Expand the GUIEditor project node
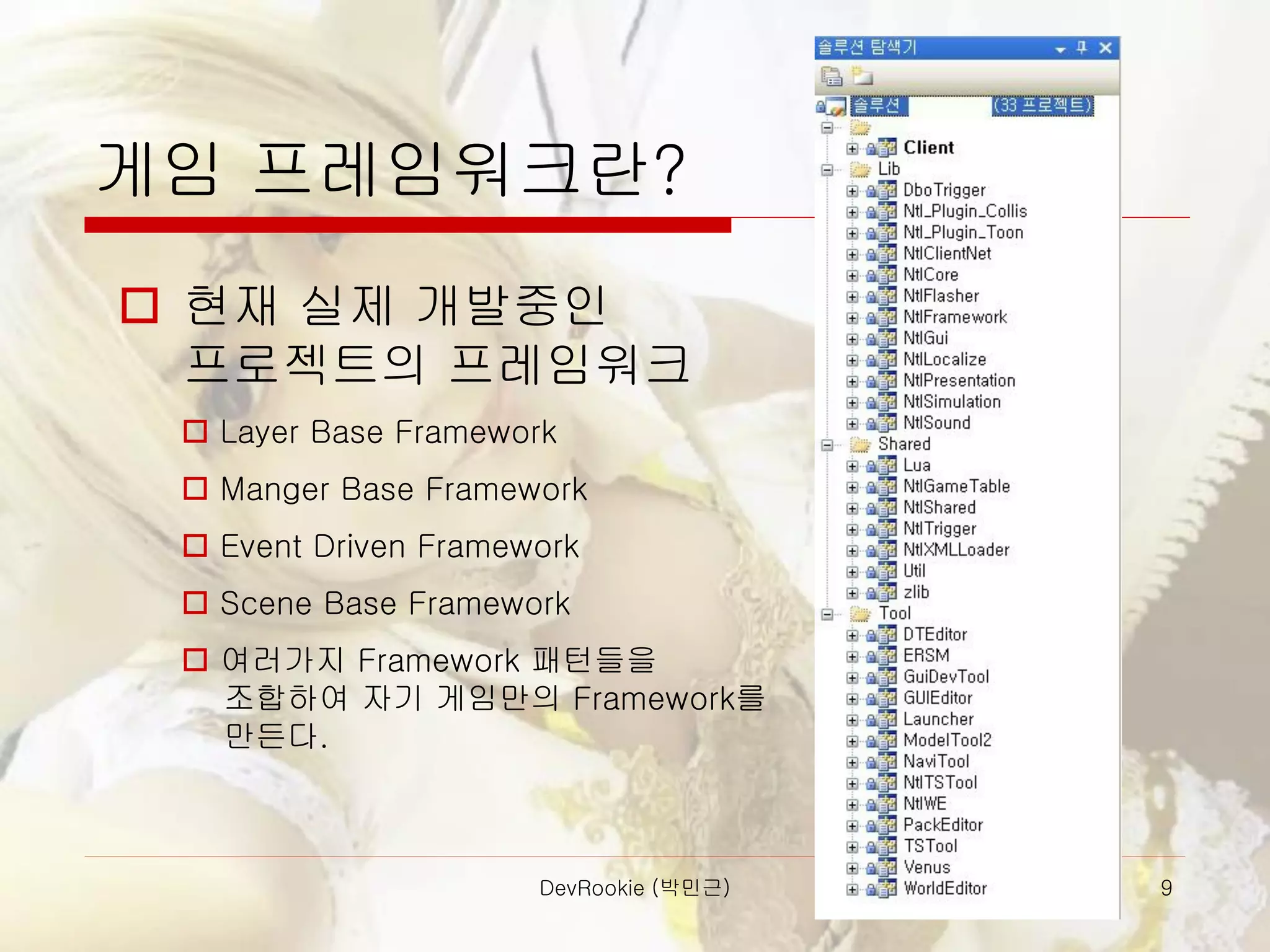1270x952 pixels. click(853, 699)
